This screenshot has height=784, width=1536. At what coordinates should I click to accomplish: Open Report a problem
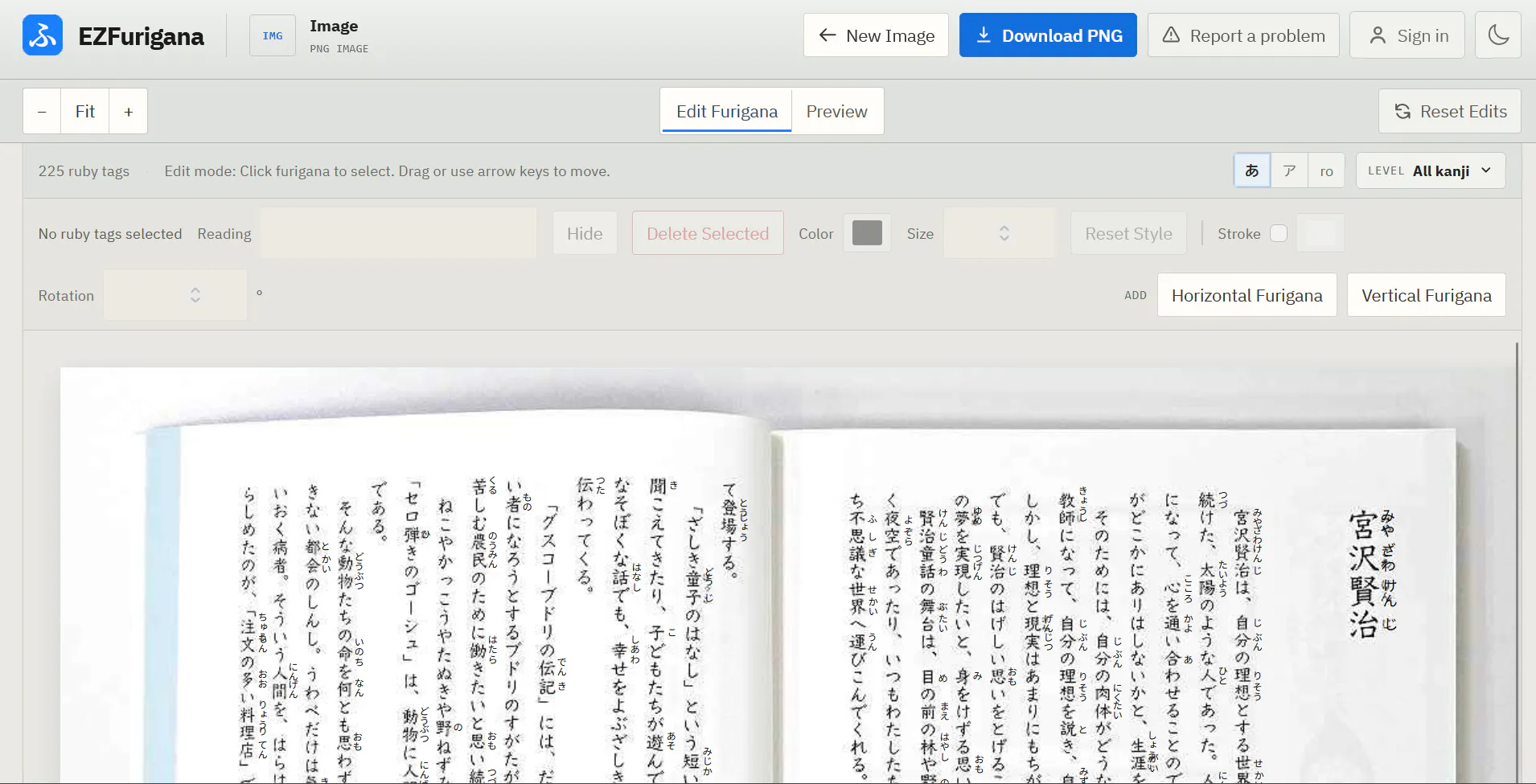pos(1243,35)
